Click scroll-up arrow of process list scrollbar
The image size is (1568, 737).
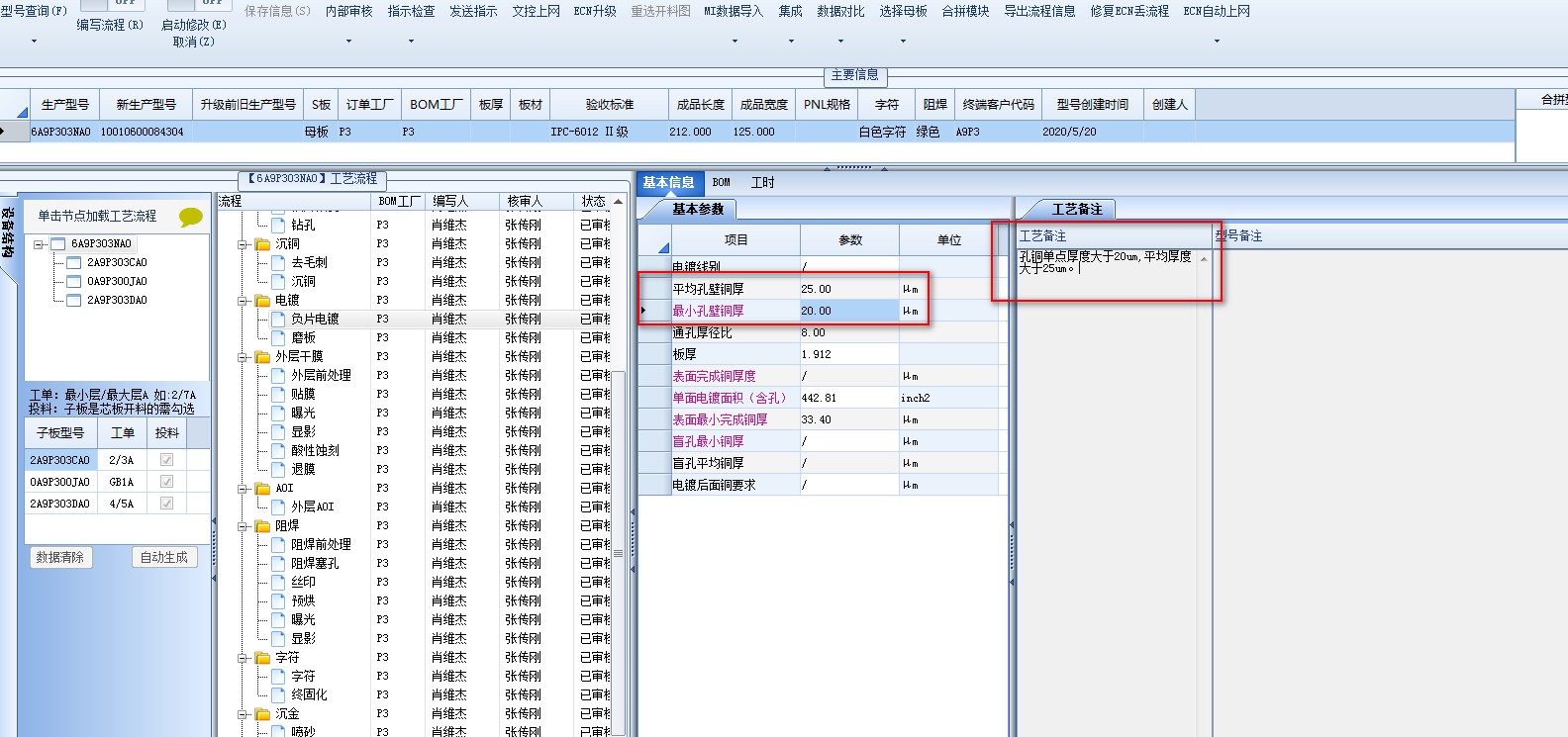[618, 202]
